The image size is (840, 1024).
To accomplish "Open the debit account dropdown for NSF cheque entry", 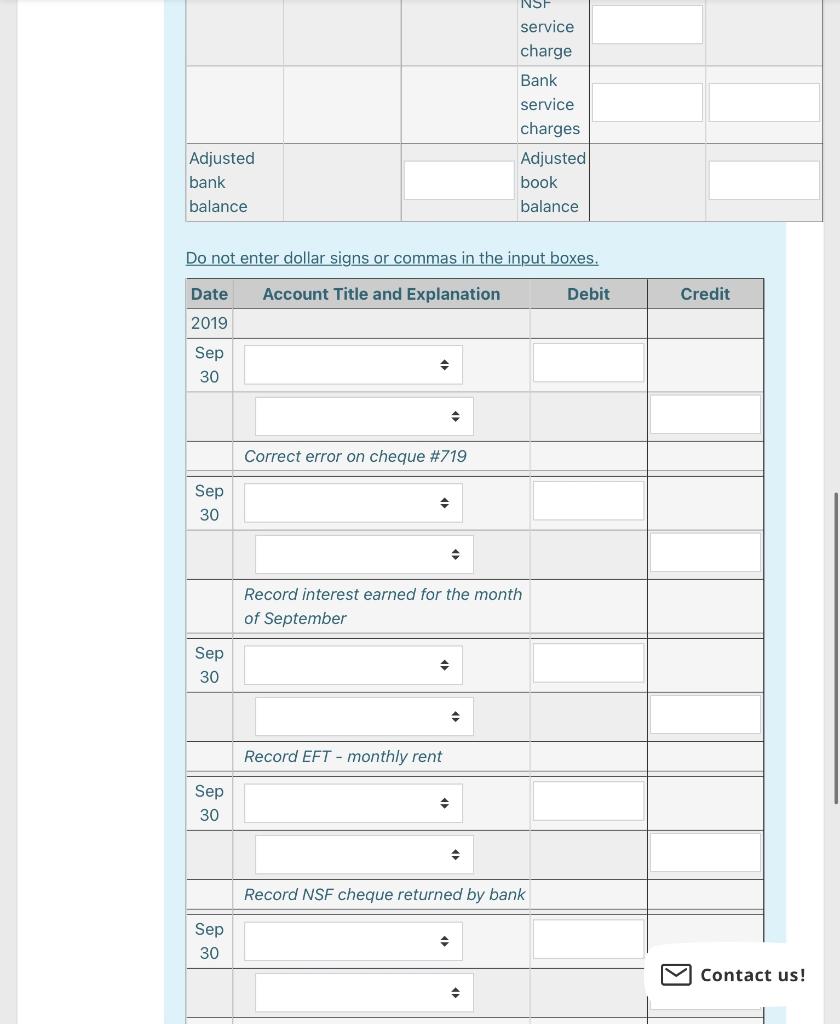I will click(352, 802).
